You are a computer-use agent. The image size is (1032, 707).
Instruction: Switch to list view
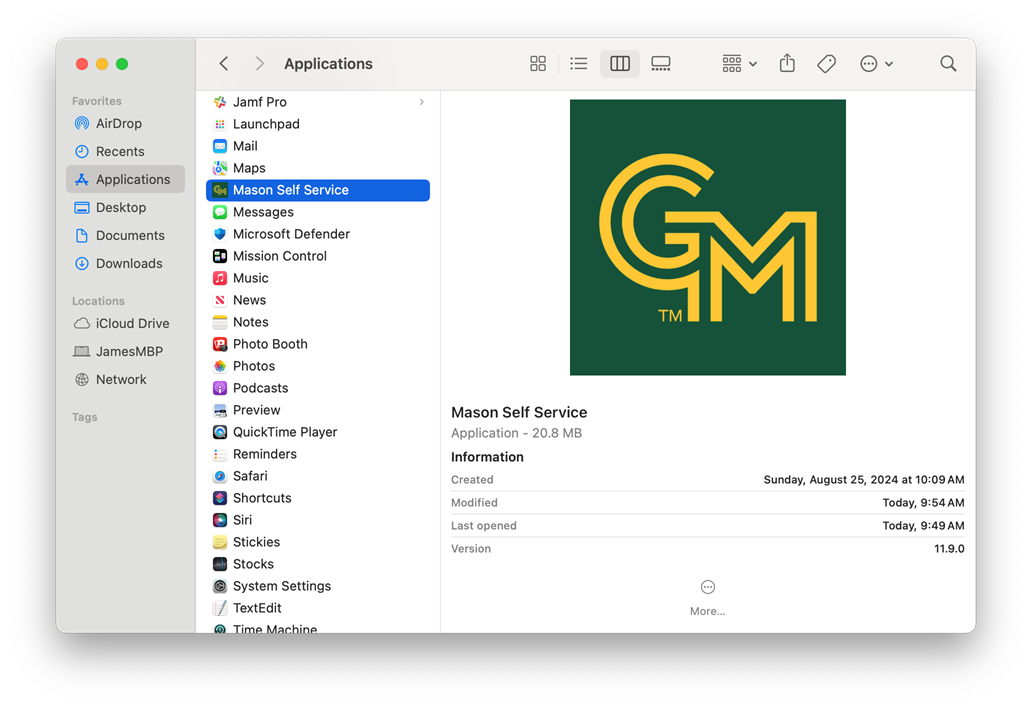coord(579,64)
